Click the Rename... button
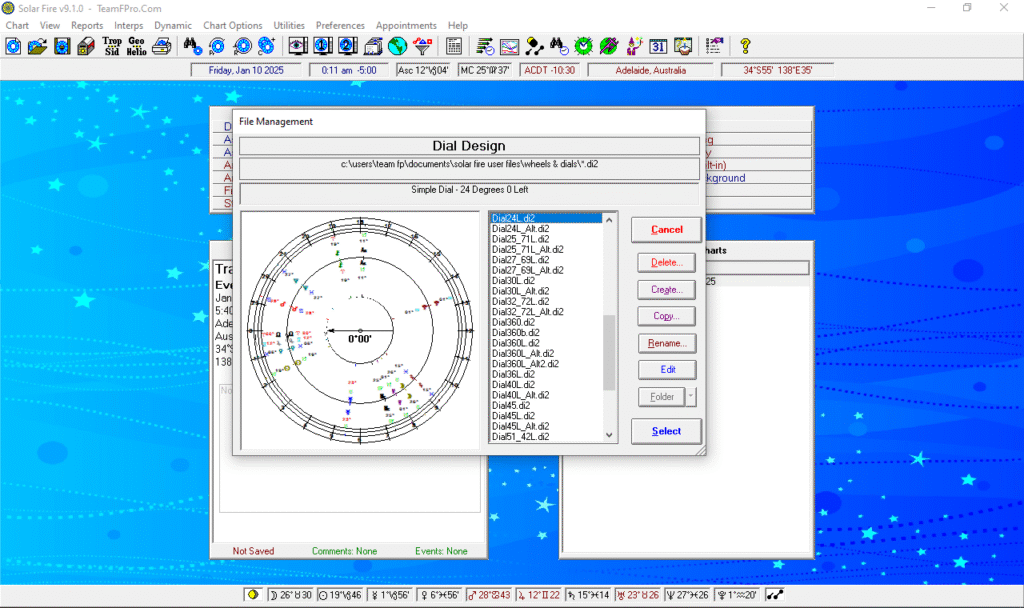 666,343
